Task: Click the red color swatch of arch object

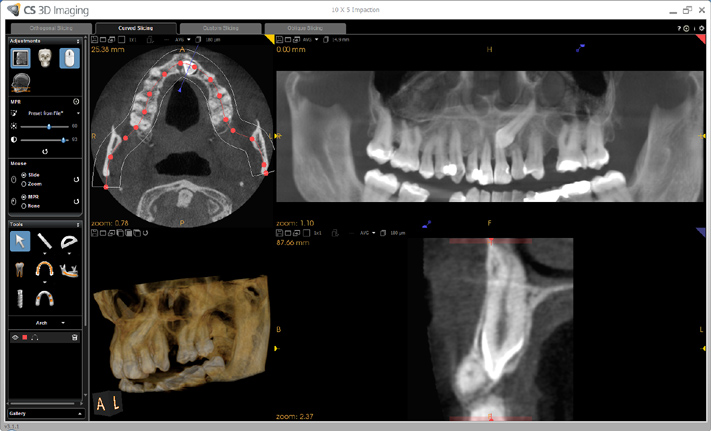Action: [x=25, y=337]
